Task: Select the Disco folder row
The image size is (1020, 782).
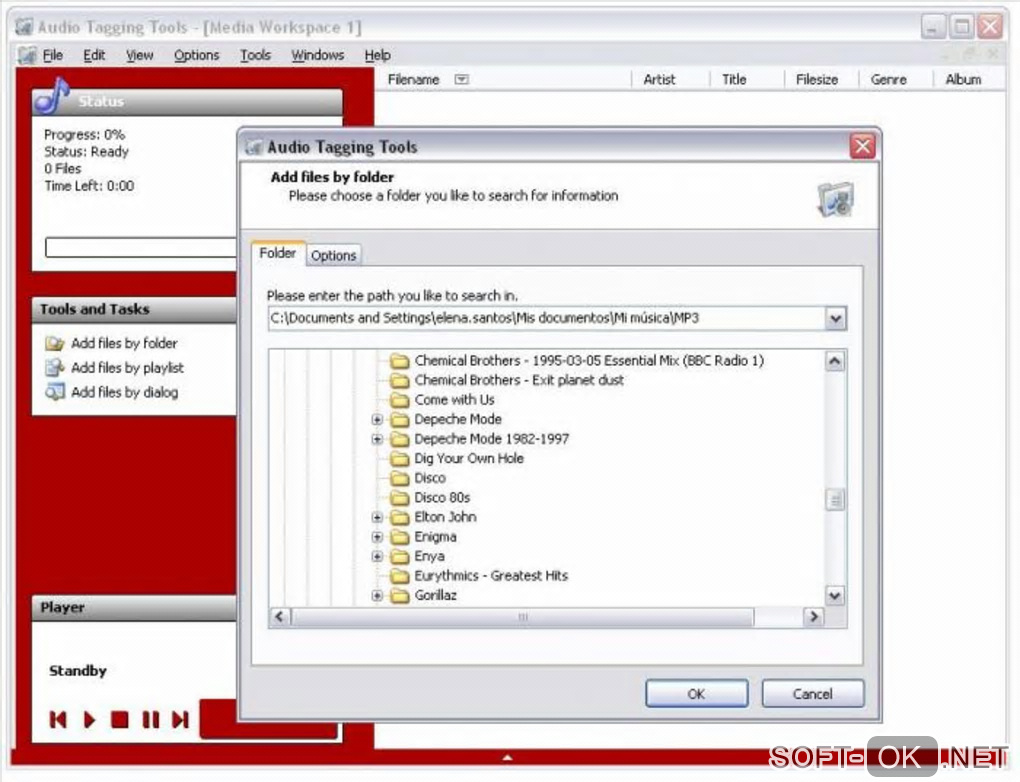Action: (430, 478)
